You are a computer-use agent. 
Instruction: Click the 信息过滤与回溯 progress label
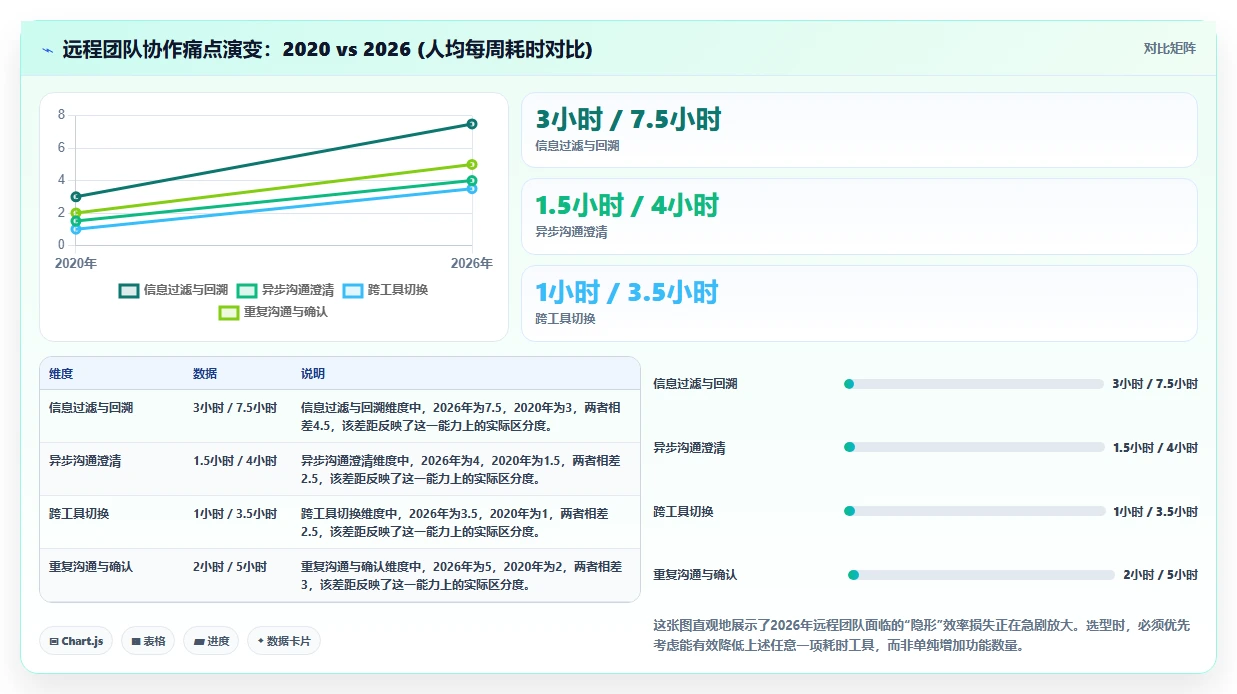[695, 384]
